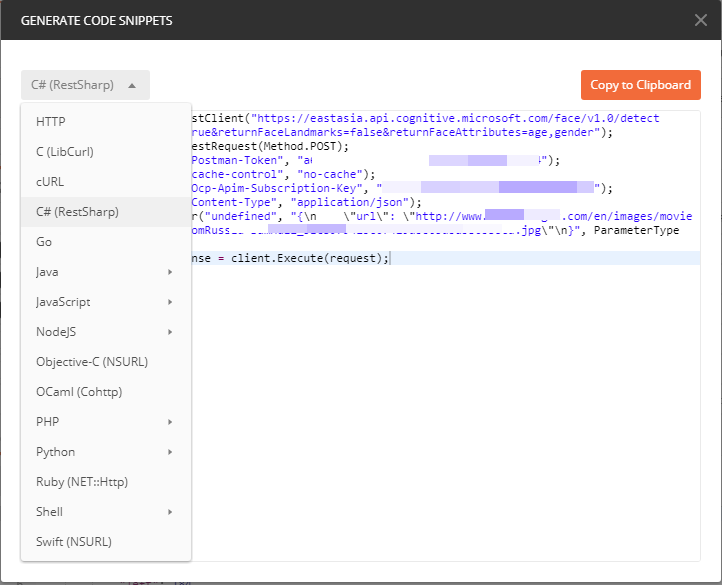Copy the code snippet to clipboard
Viewport: 722px width, 585px height.
640,85
